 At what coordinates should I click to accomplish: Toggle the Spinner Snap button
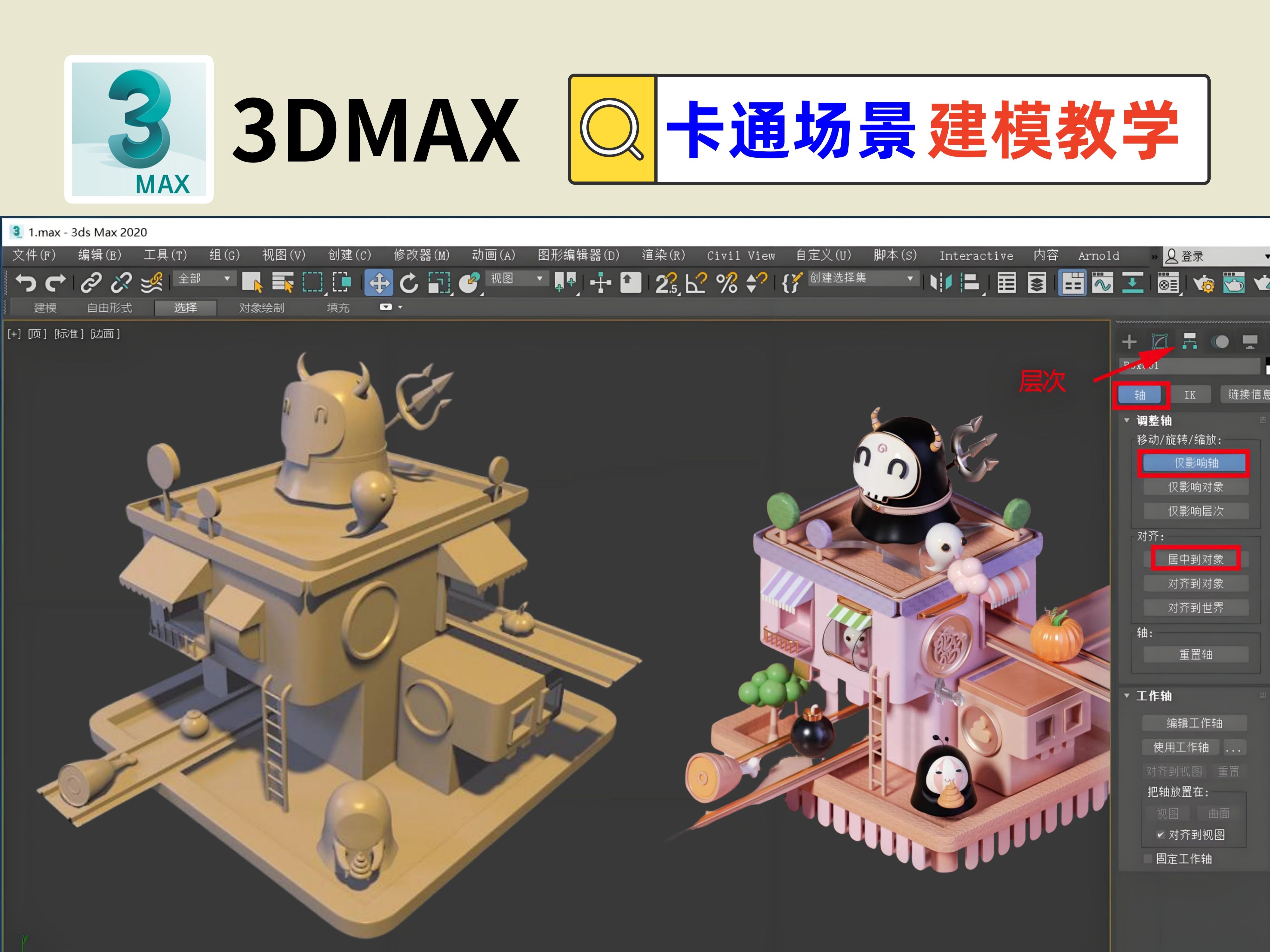[756, 283]
